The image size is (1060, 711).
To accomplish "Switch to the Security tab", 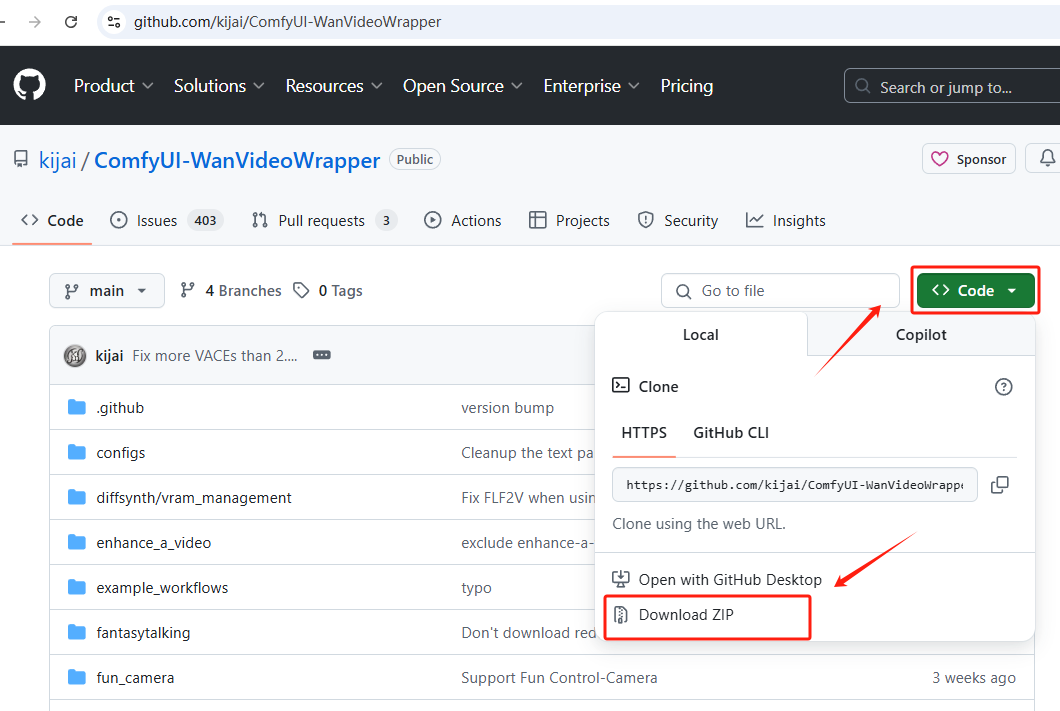I will point(677,220).
